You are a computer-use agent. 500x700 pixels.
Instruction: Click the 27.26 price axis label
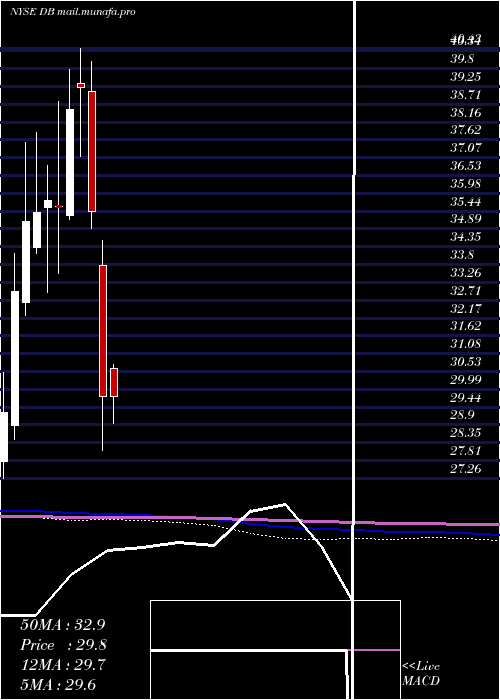coord(466,468)
